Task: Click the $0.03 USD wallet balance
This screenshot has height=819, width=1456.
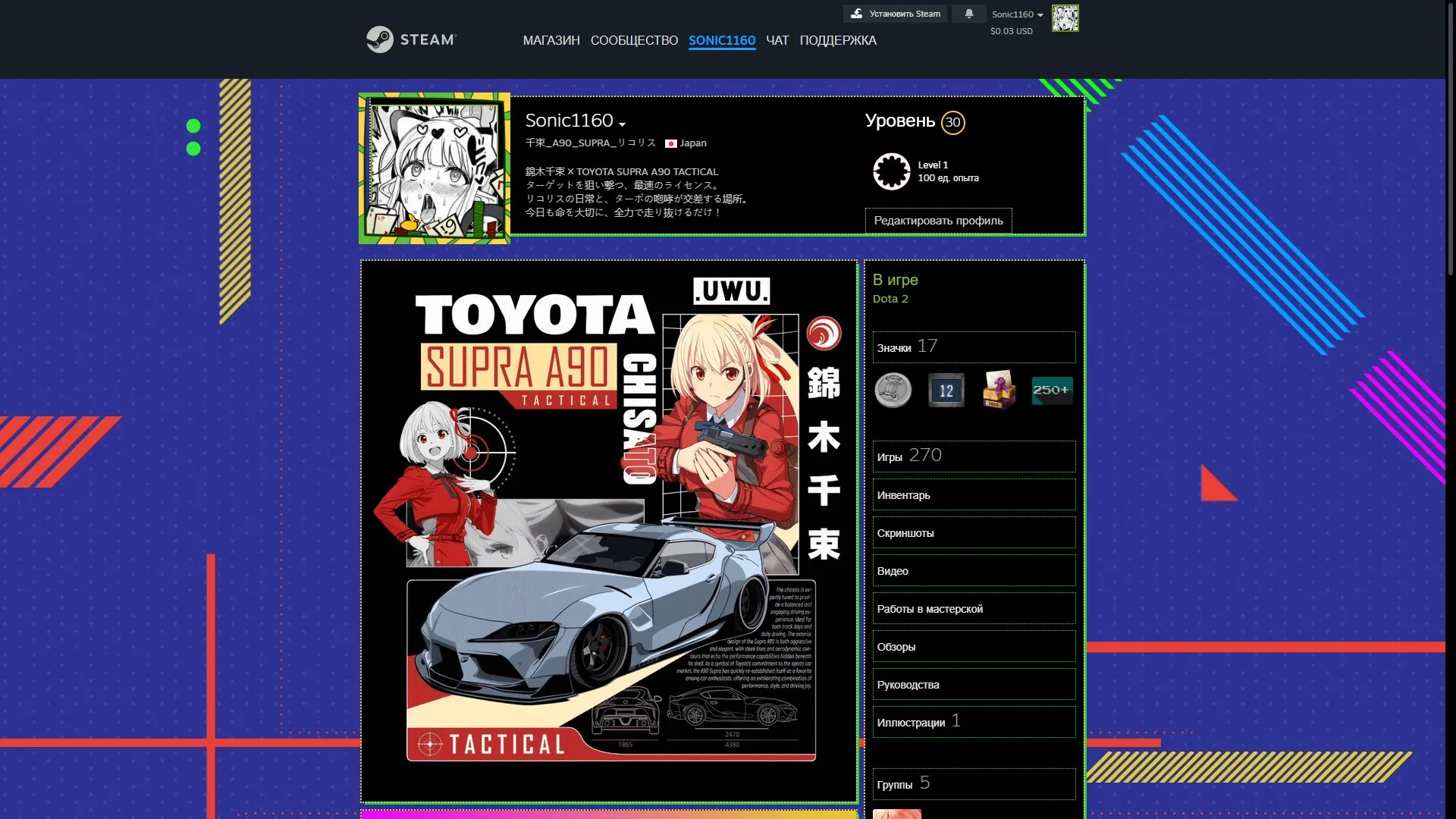Action: [1012, 31]
